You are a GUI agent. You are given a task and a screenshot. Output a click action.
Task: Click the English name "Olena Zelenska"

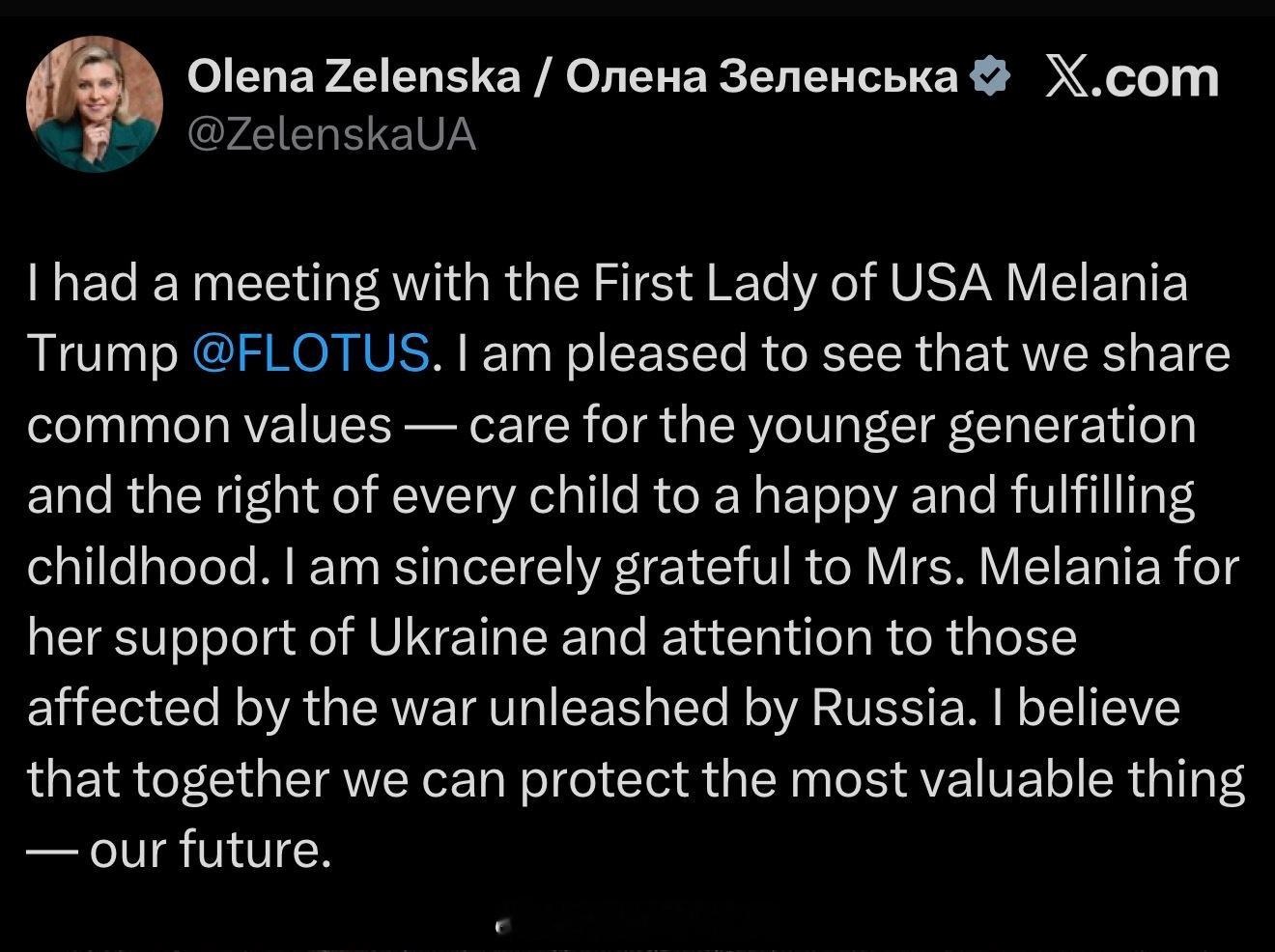pos(354,76)
